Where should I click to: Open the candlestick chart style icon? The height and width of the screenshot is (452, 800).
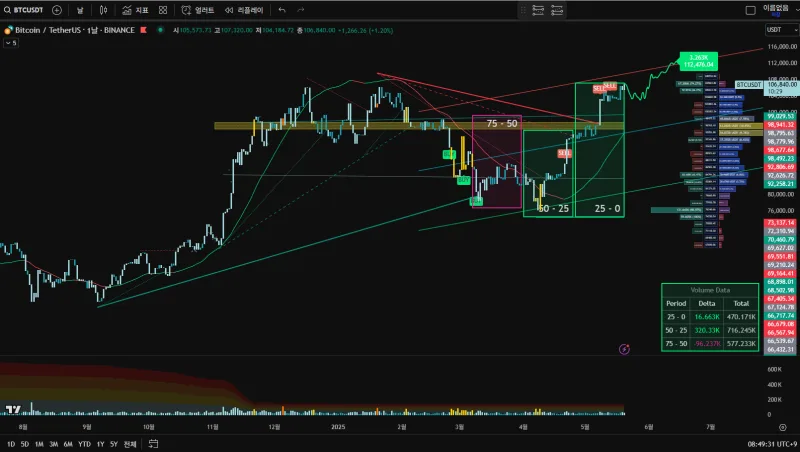[x=106, y=10]
